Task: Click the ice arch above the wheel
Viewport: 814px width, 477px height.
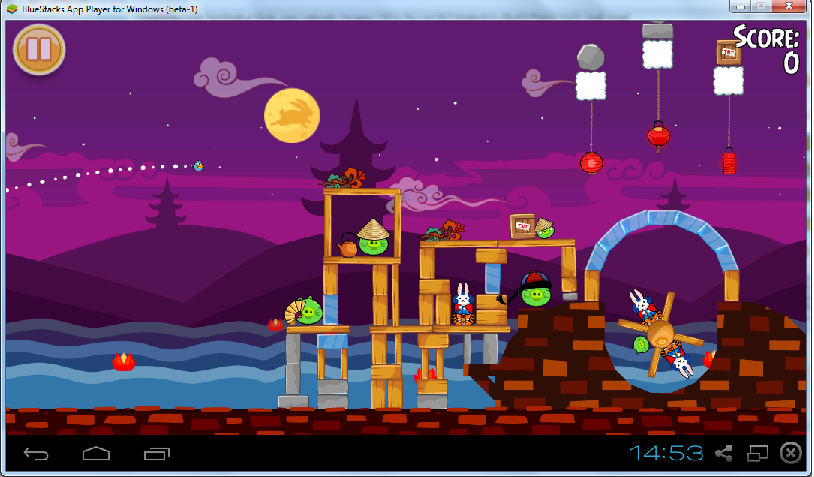Action: pyautogui.click(x=662, y=238)
